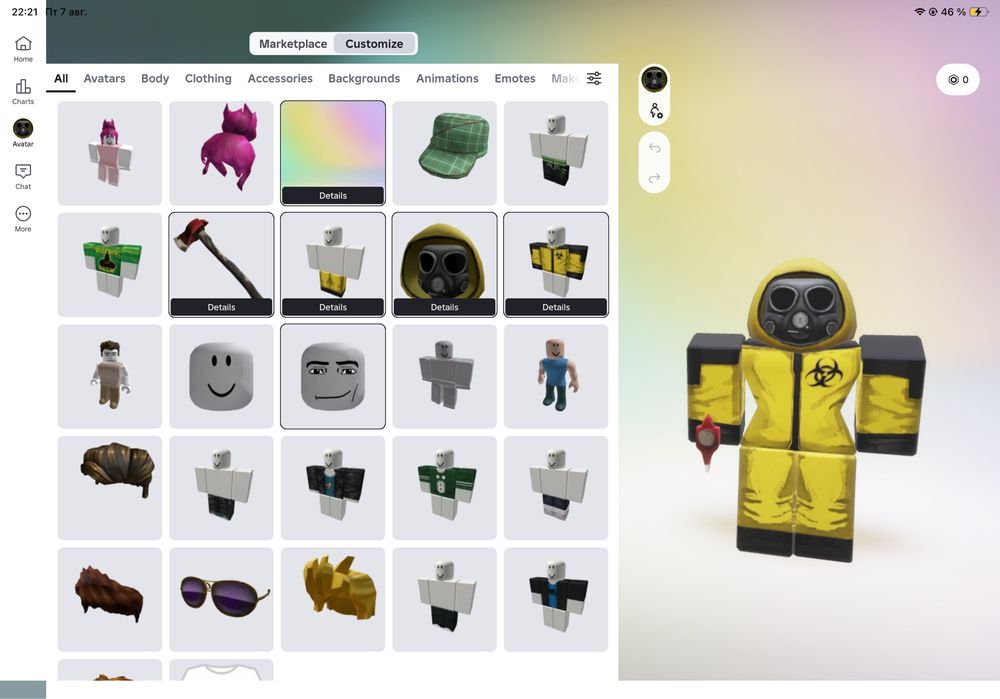The width and height of the screenshot is (1000, 699).
Task: Select the Avatar sidebar icon
Action: coord(23,133)
